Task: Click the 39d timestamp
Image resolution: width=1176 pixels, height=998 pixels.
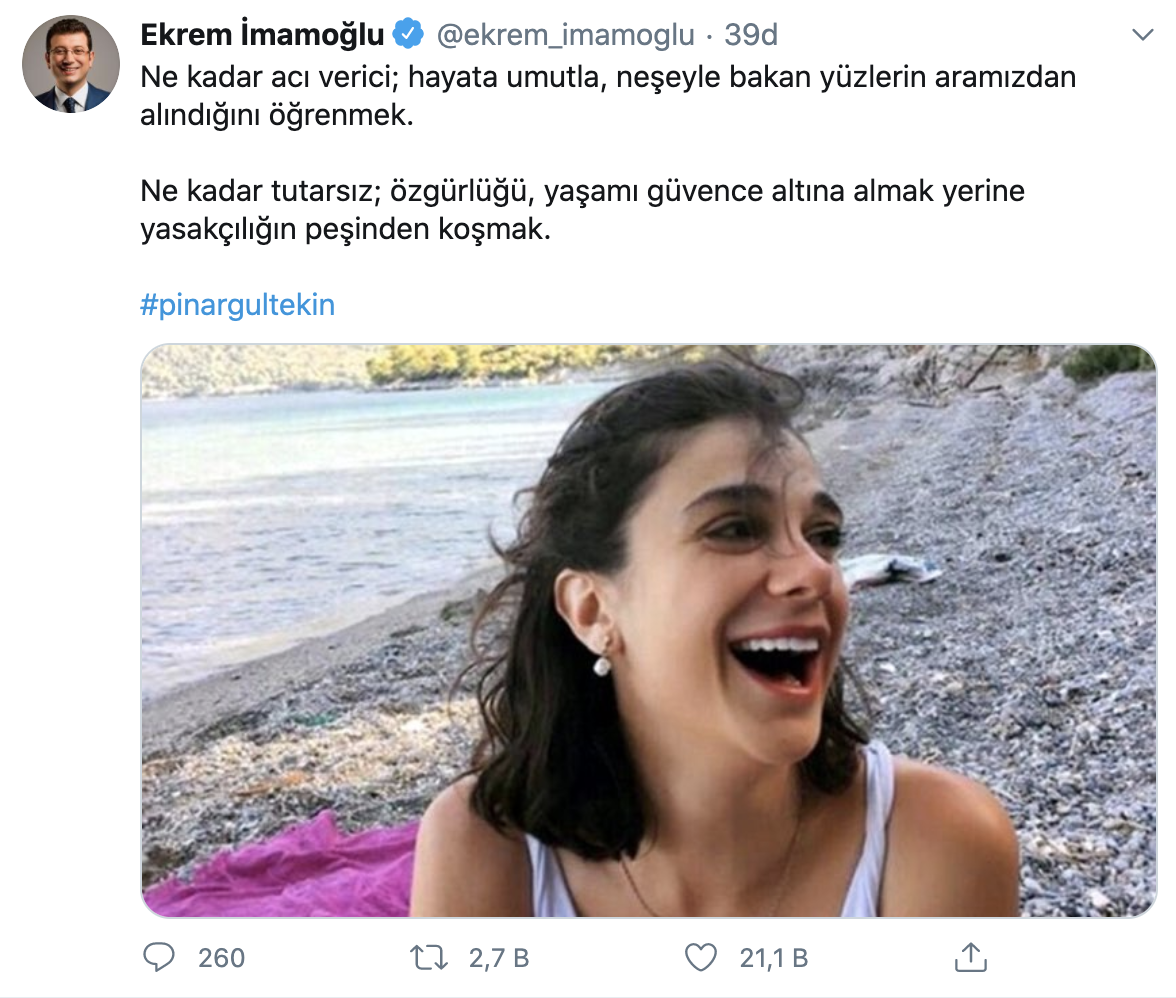Action: coord(751,34)
